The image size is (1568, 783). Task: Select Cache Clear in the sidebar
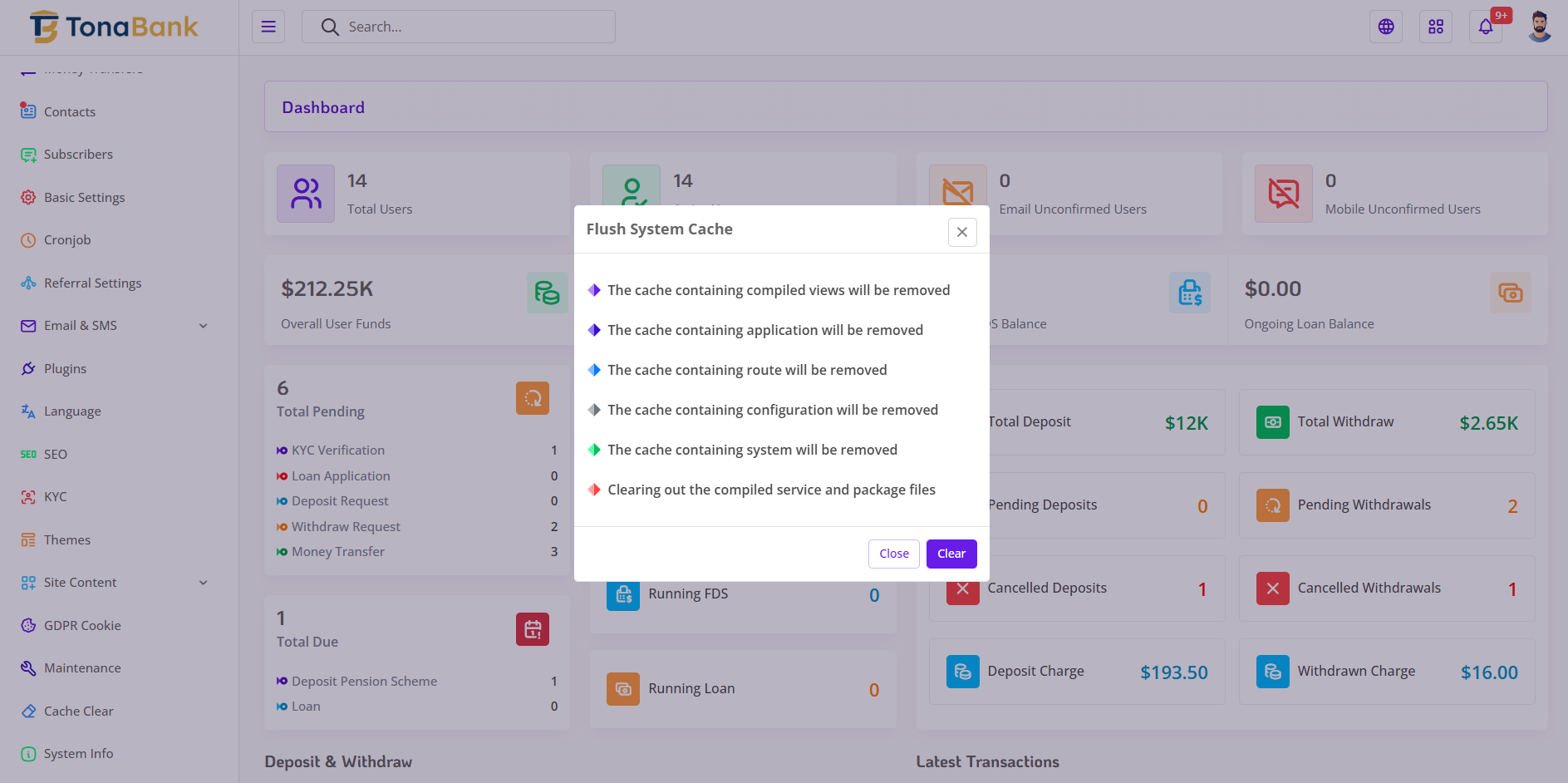(x=78, y=712)
